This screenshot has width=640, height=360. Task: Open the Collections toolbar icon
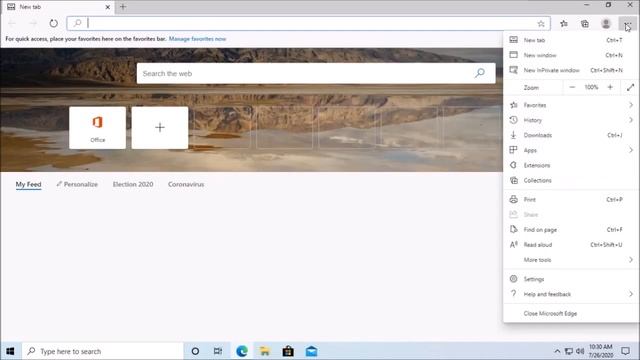(x=585, y=24)
